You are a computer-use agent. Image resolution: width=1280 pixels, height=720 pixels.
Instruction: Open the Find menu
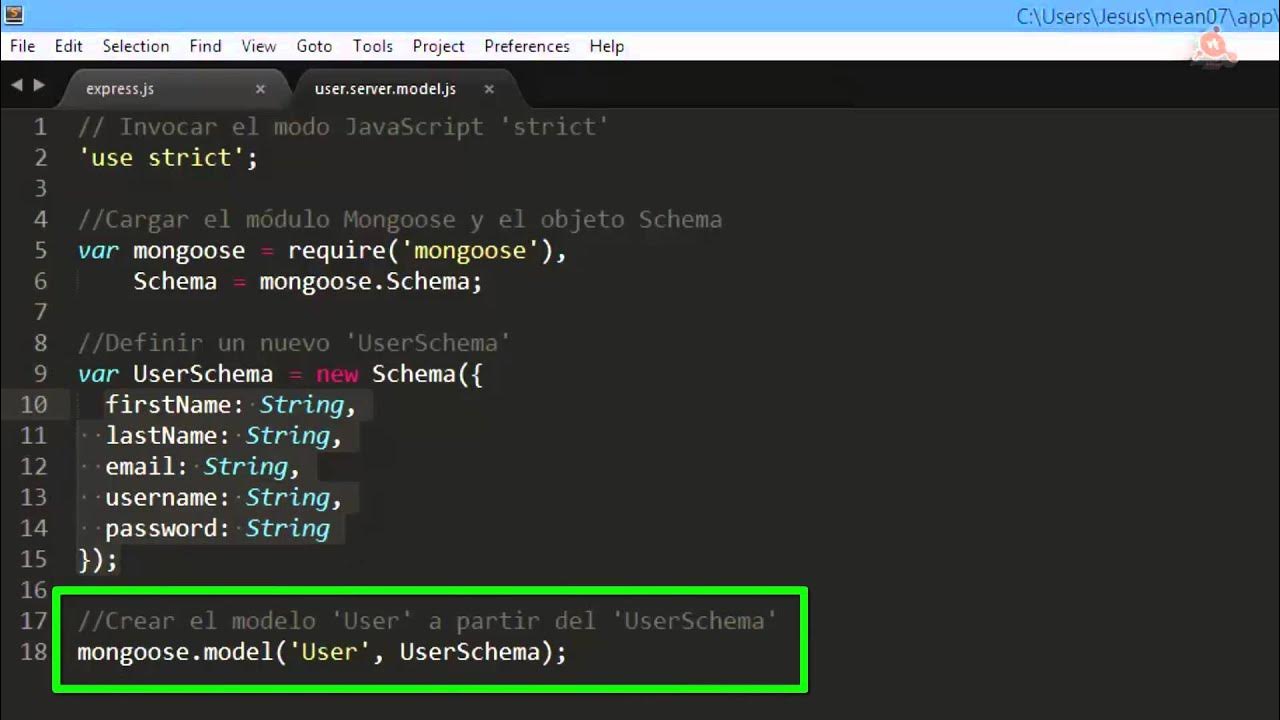click(205, 46)
